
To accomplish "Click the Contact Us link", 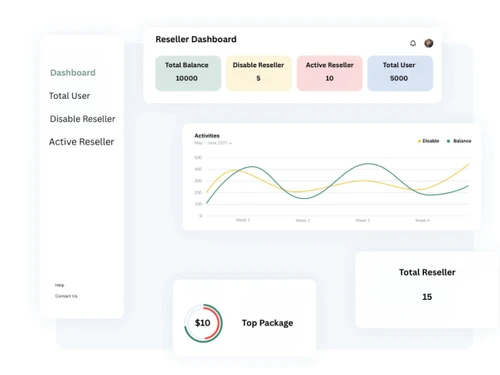I will [66, 296].
